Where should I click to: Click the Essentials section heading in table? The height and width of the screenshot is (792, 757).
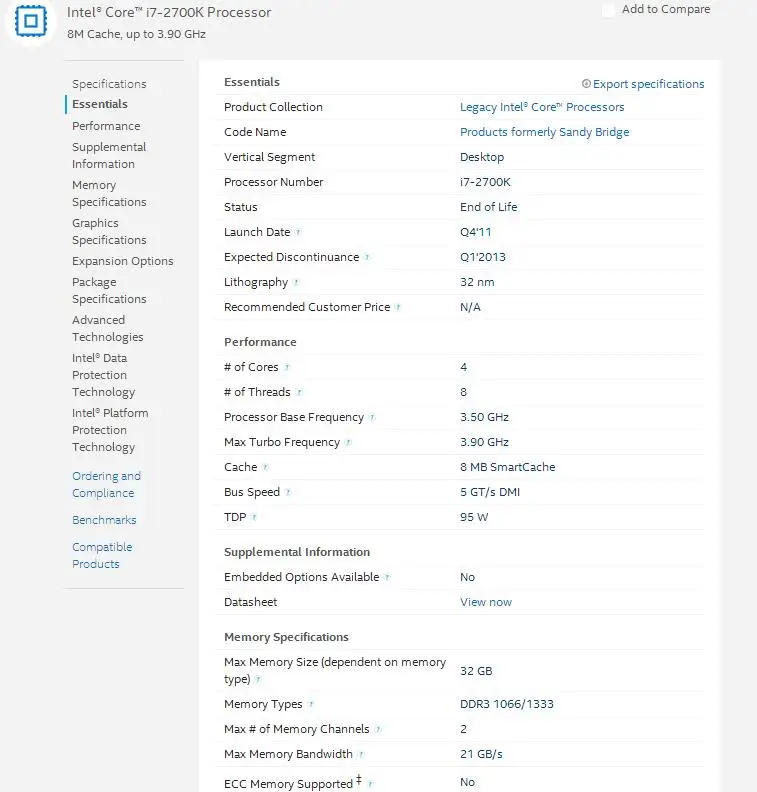point(251,82)
